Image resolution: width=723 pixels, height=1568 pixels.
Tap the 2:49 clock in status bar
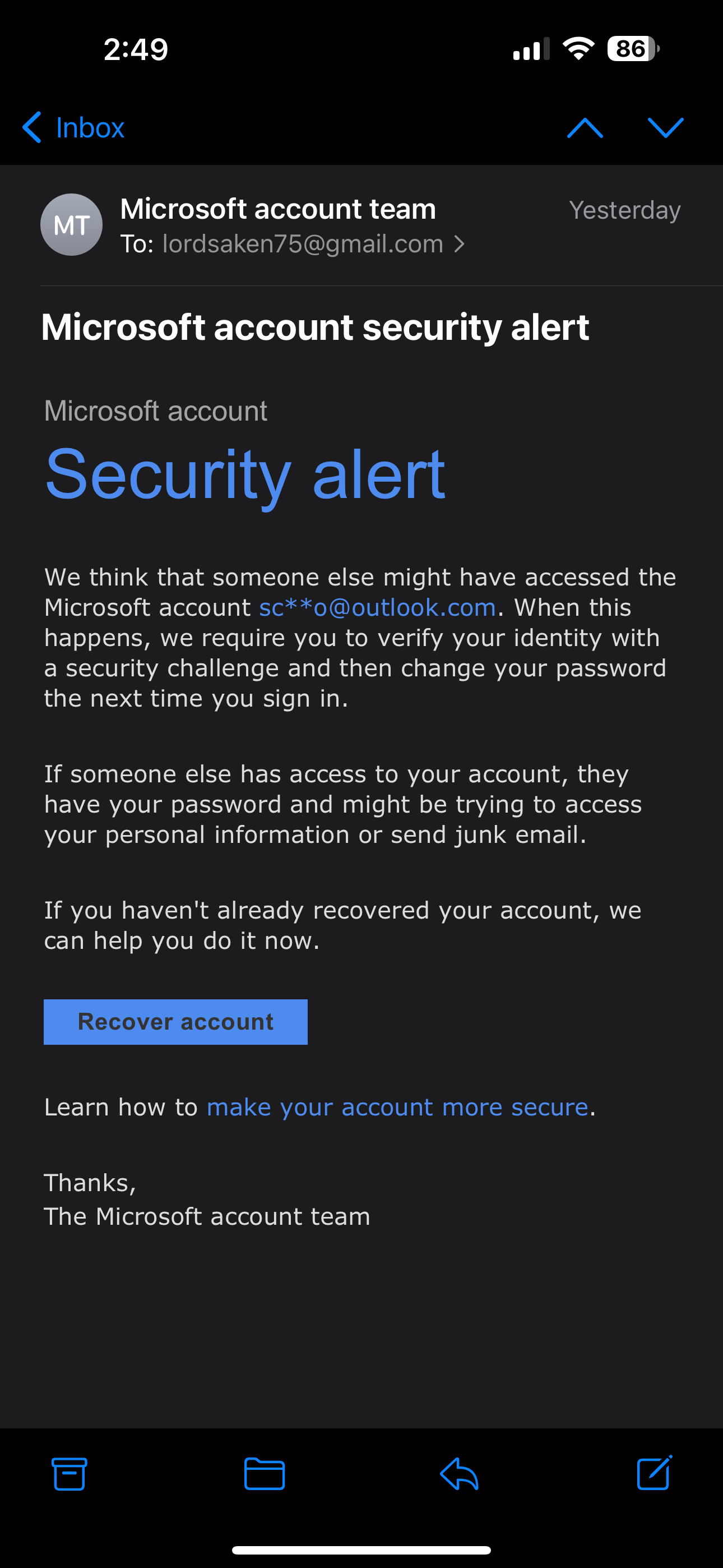tap(136, 49)
